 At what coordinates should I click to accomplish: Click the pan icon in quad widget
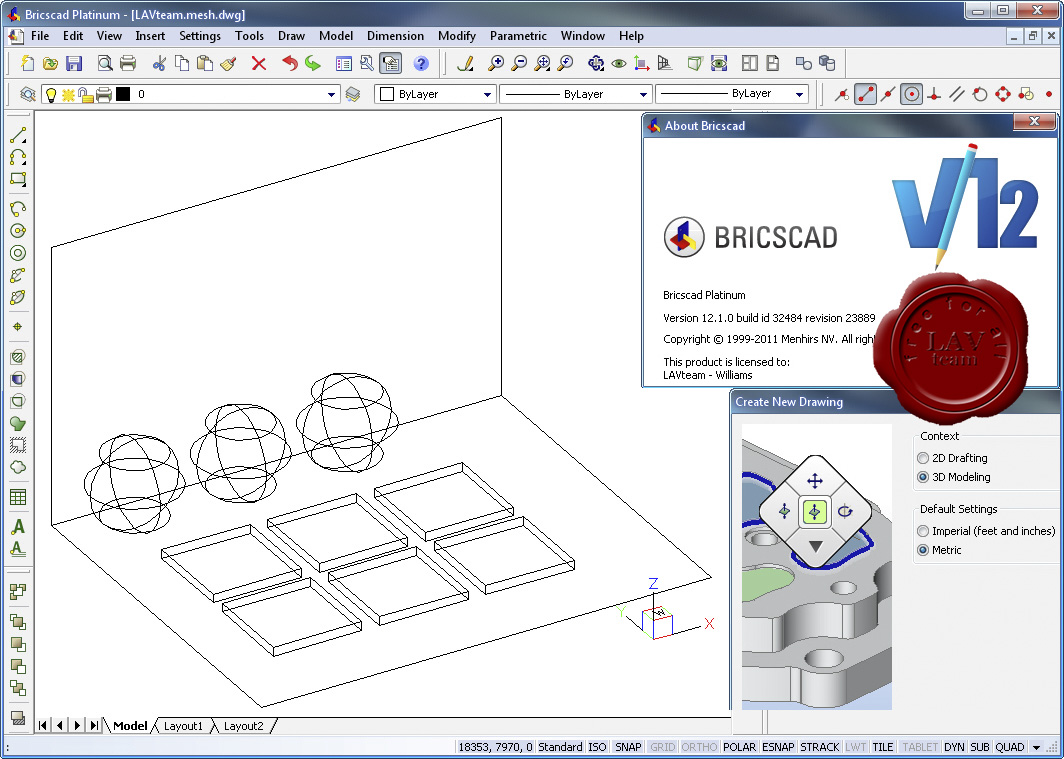[x=815, y=481]
